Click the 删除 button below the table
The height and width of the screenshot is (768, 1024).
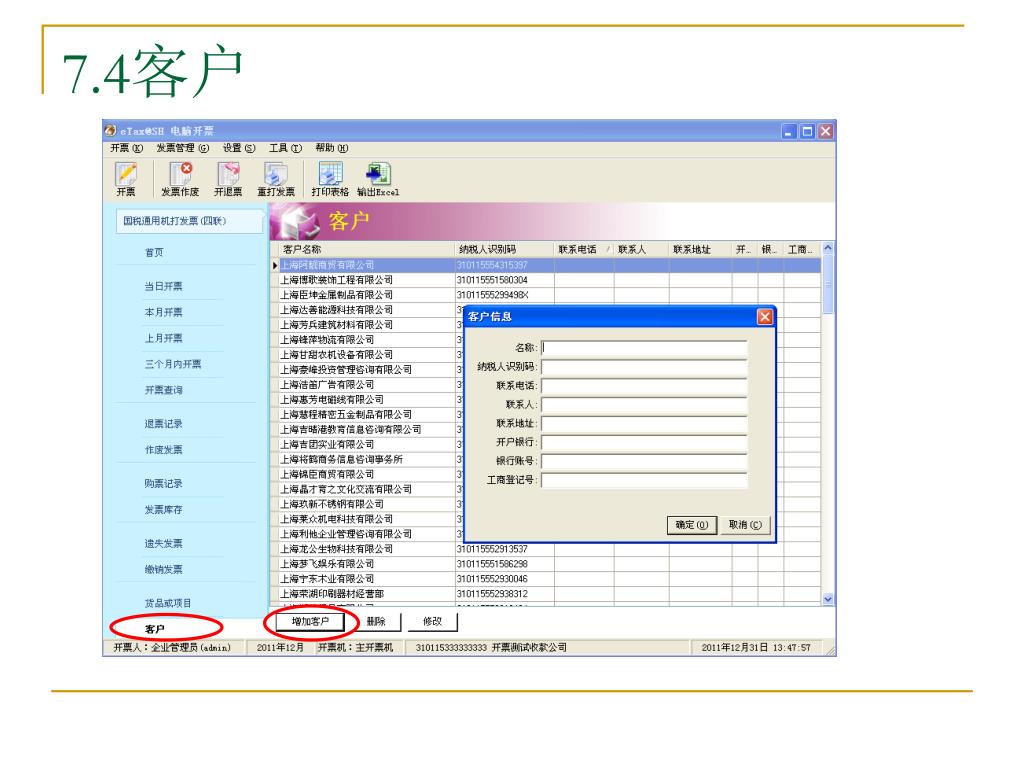coord(376,622)
